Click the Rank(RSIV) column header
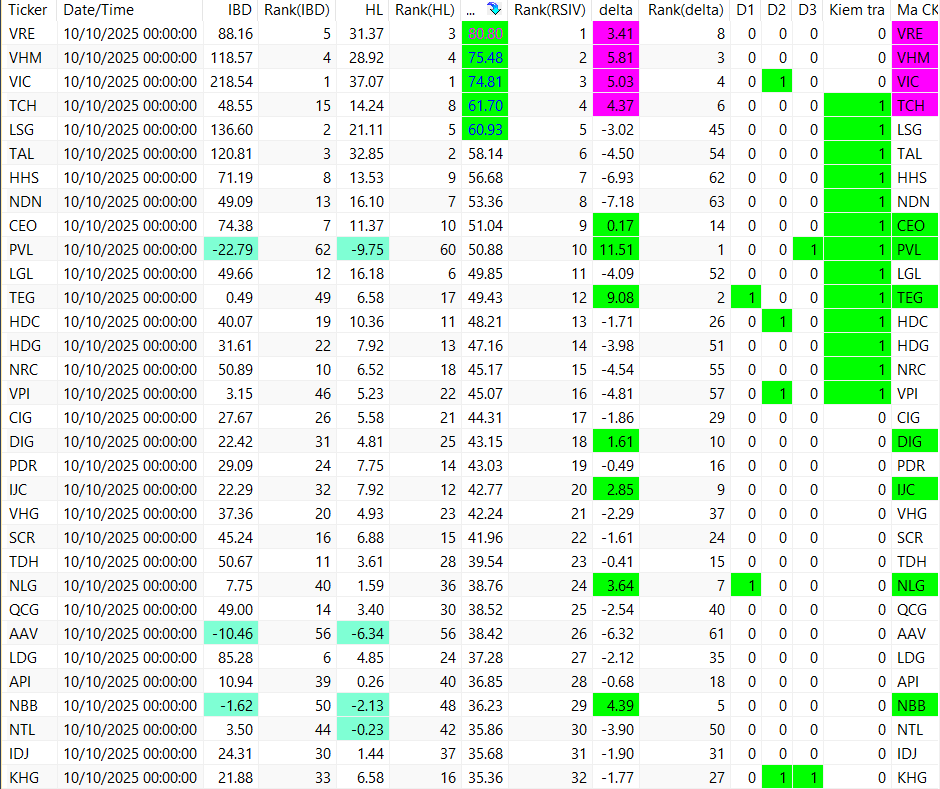This screenshot has width=940, height=789. pos(550,10)
